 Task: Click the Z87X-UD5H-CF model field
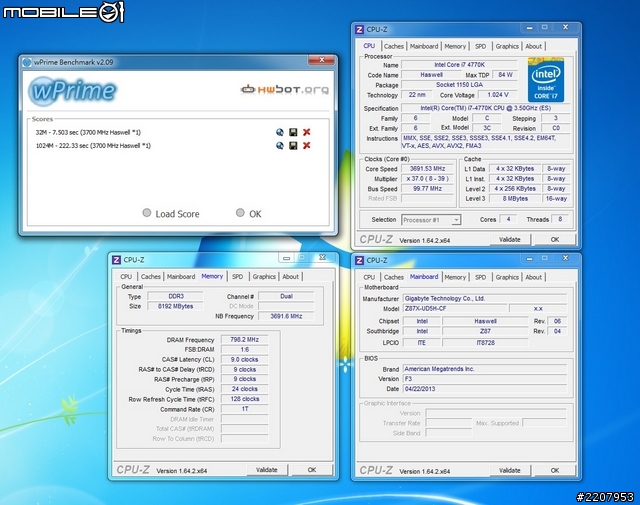coord(455,309)
